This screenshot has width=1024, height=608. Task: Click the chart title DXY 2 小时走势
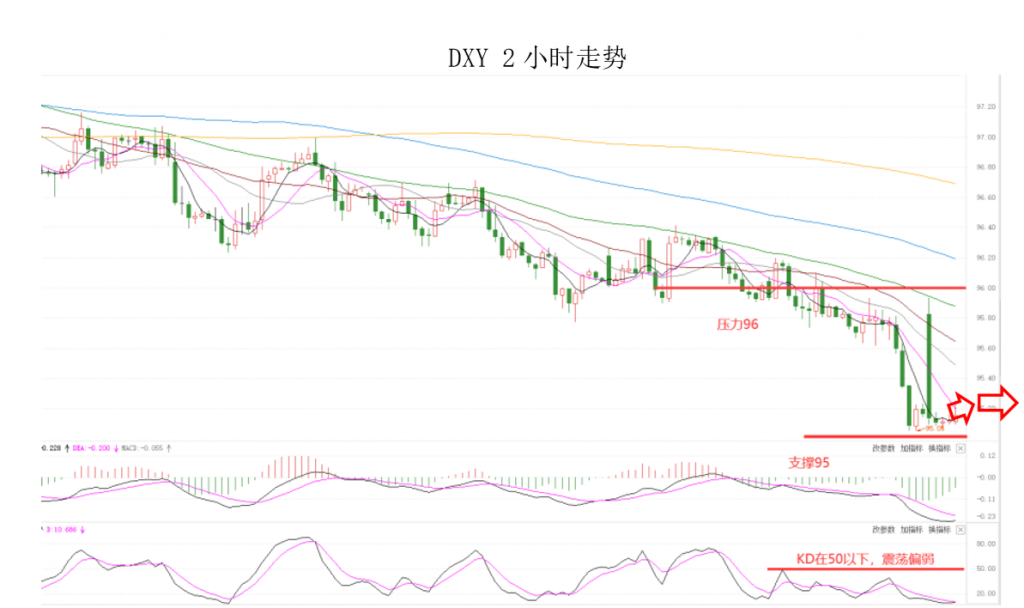click(537, 58)
